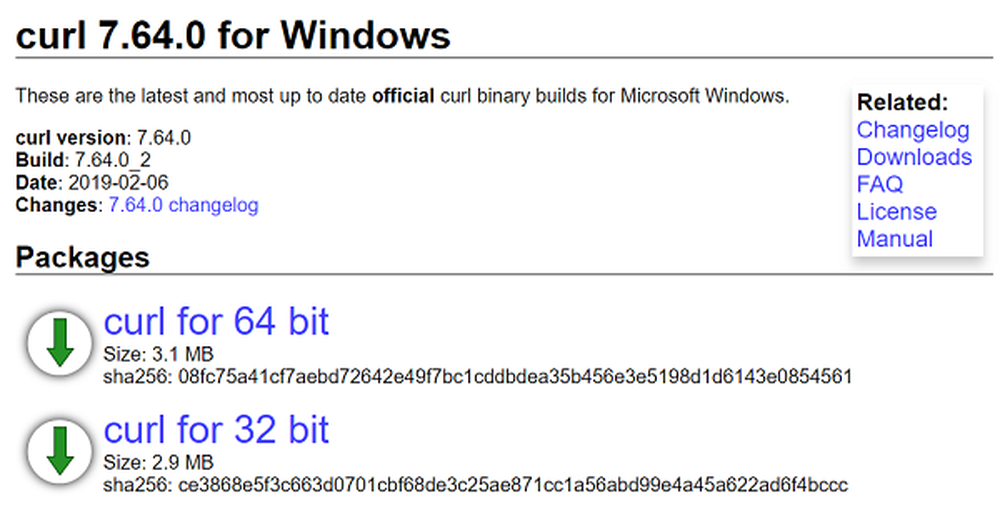Open Downloads from the Related links
The width and height of the screenshot is (1000, 518).
click(x=914, y=157)
